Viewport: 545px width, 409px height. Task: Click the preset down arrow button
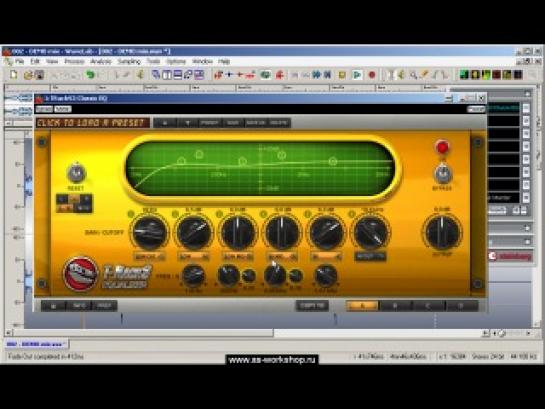188,123
